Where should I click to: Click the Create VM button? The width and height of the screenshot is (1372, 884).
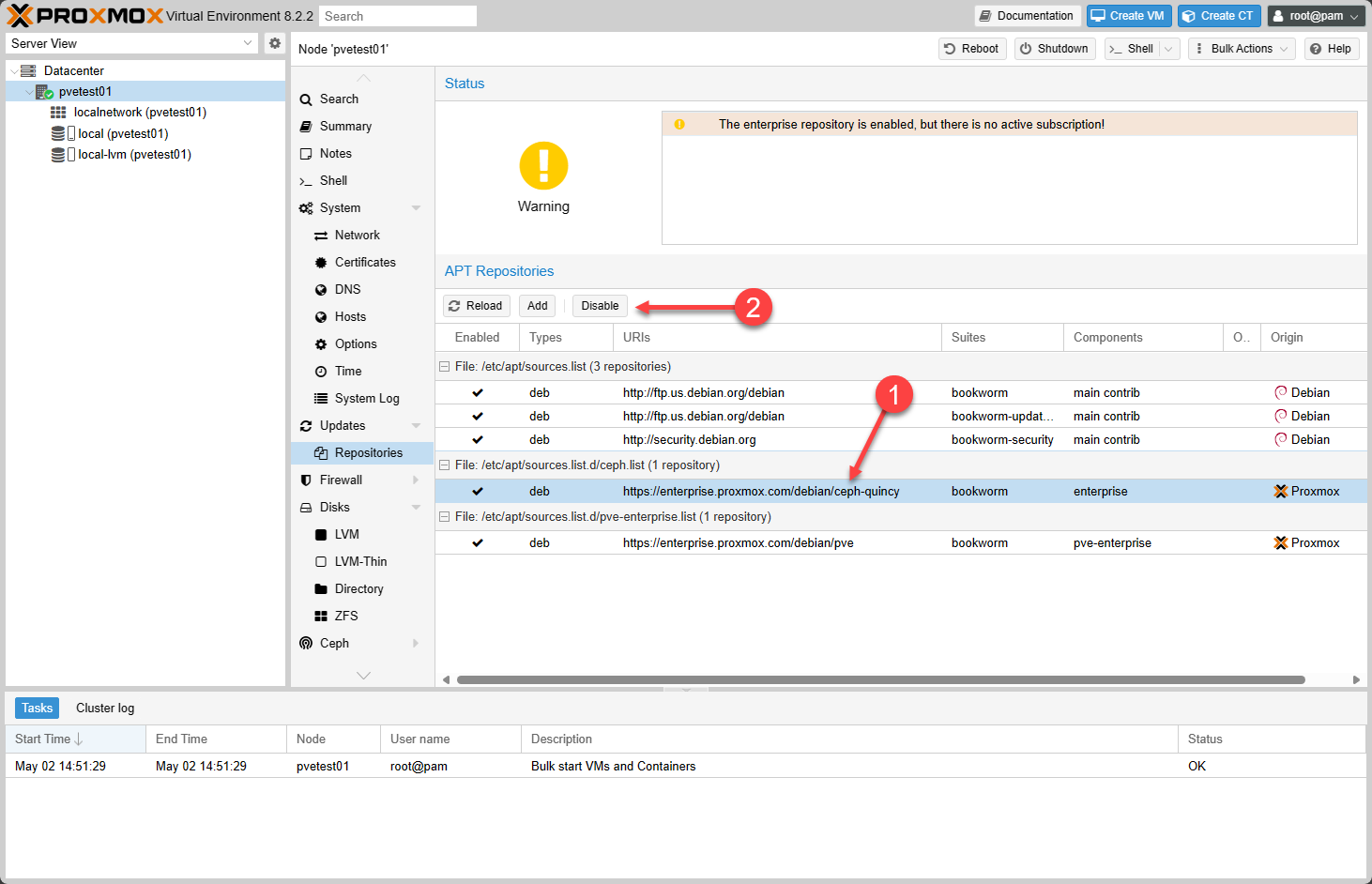point(1129,16)
